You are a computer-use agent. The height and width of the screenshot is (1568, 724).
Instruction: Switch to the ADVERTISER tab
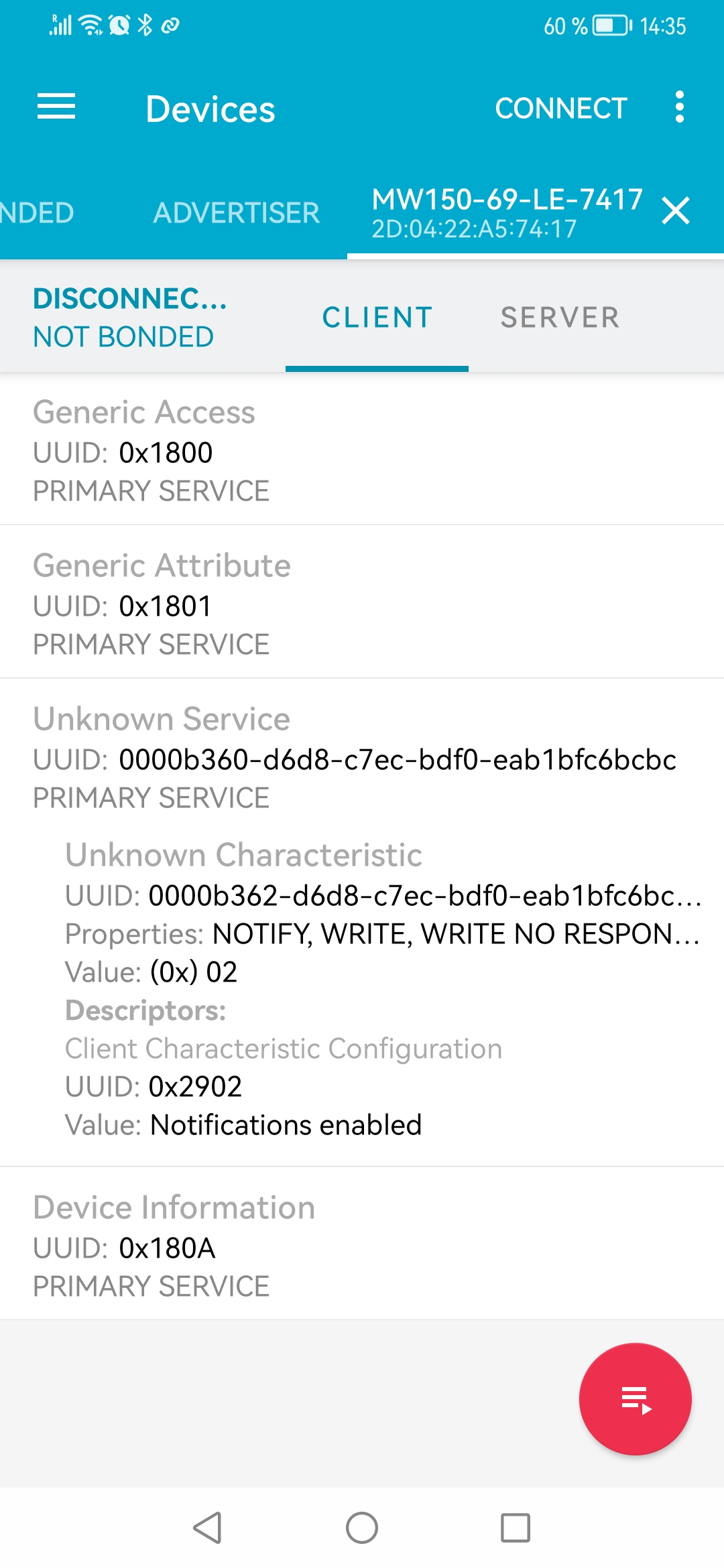click(x=236, y=213)
